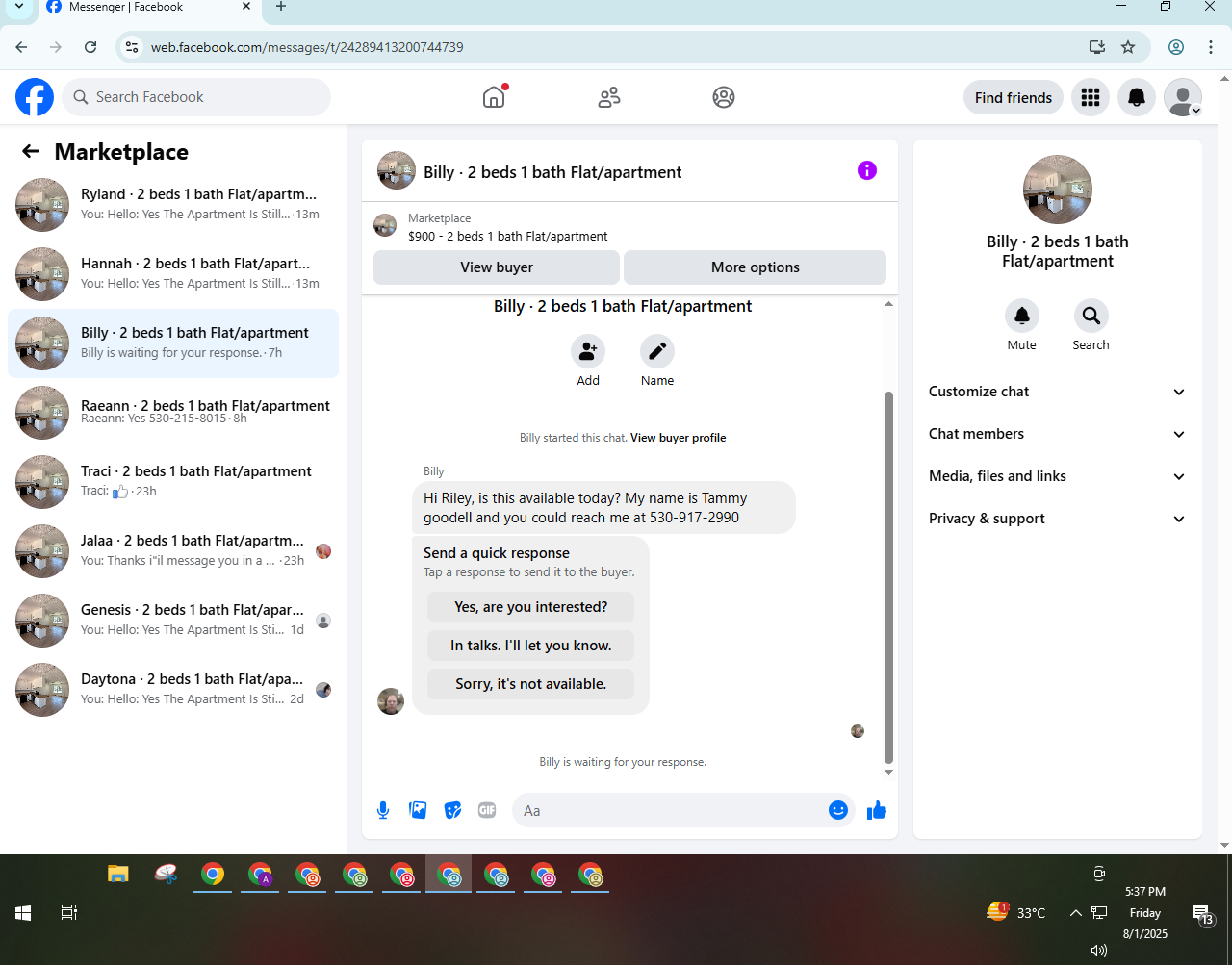
Task: Expand Media, files and links section
Action: [x=1058, y=476]
